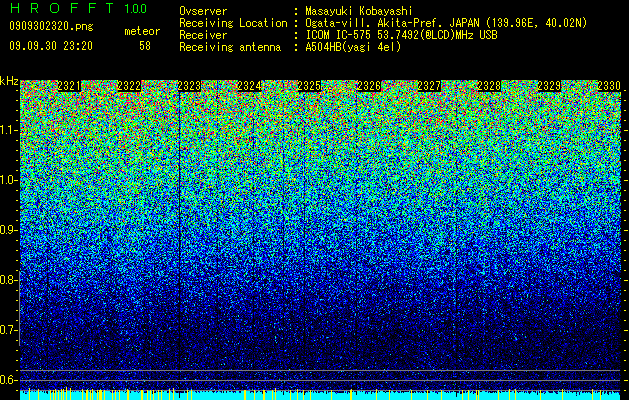
Task: Click the 2330 time marker label
Action: pos(609,86)
